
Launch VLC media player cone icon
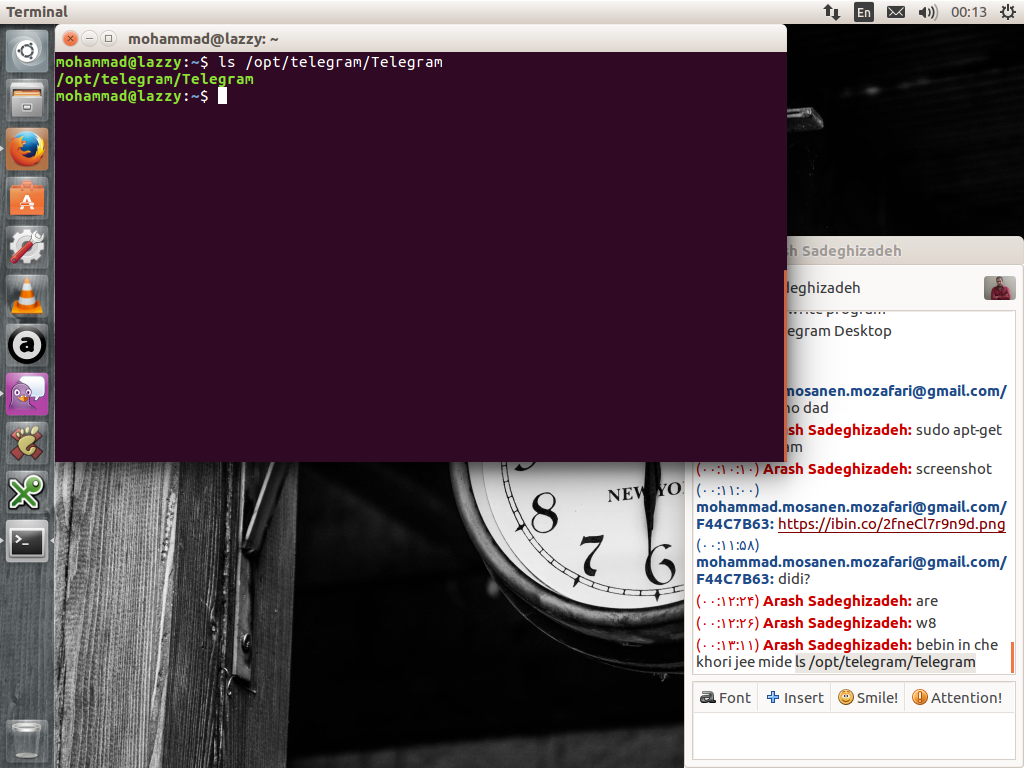[x=27, y=296]
